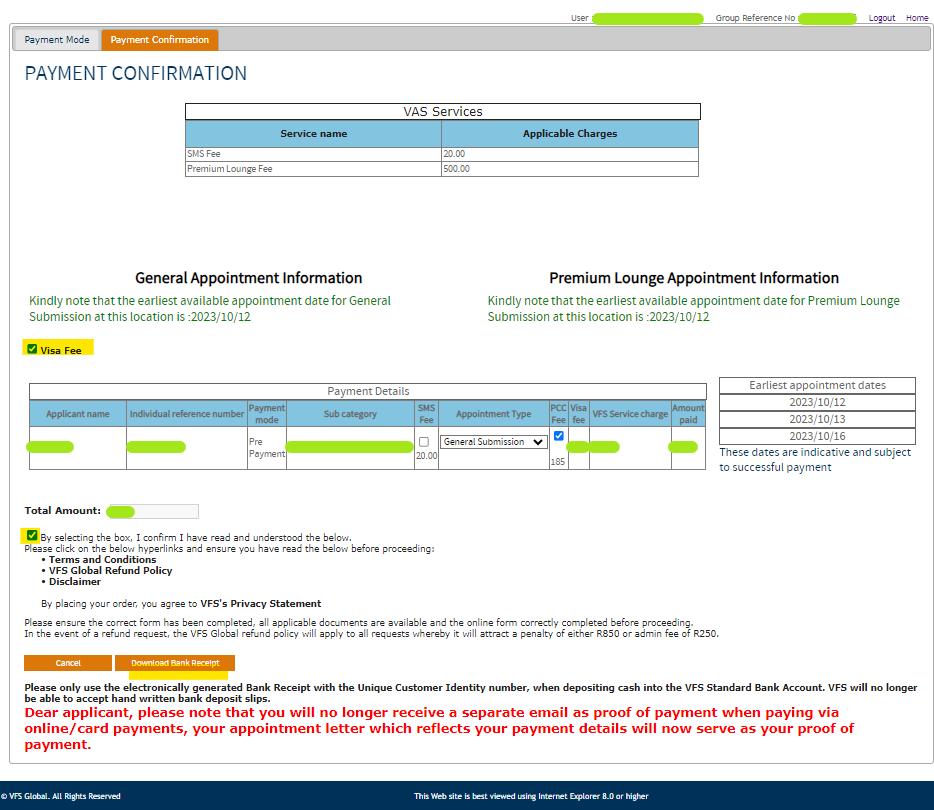Enable the SMS Fee checkbox in payment row
Screen dimensions: 934x810
pos(424,442)
